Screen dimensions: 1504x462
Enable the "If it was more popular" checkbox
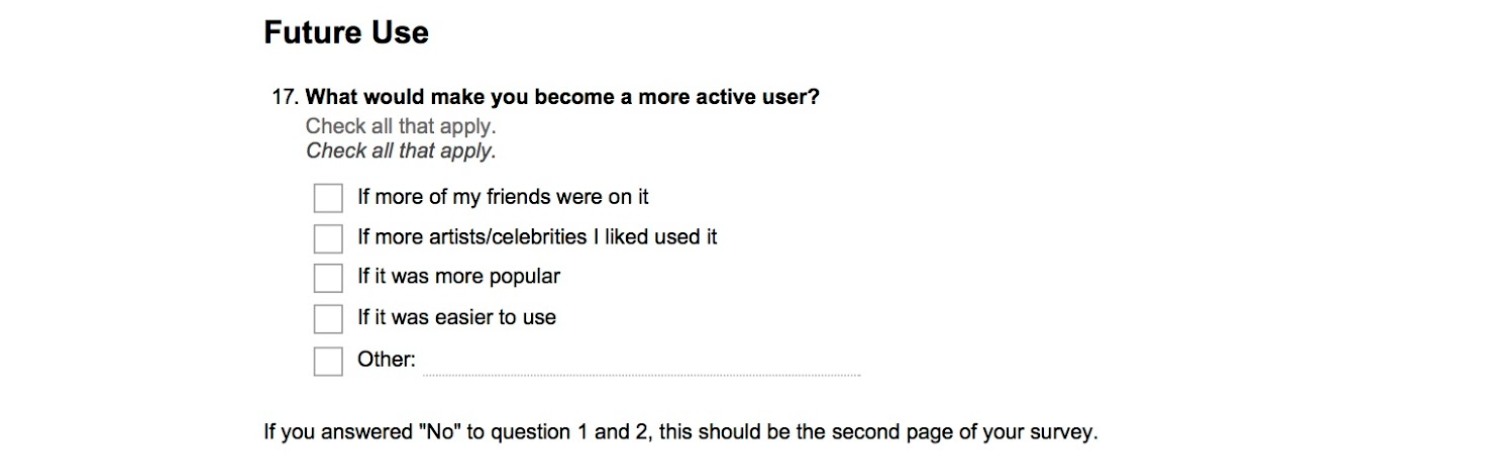click(x=328, y=278)
